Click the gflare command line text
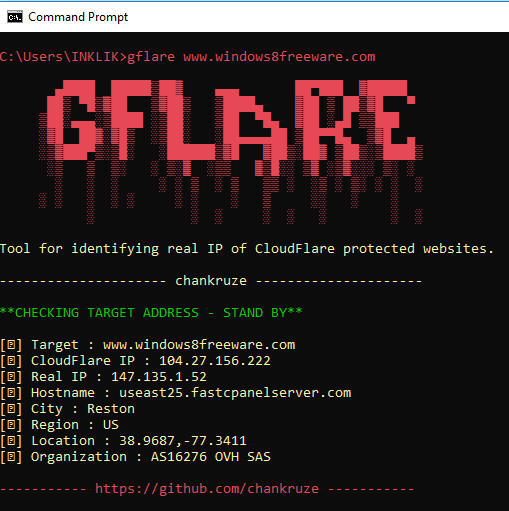 188,57
